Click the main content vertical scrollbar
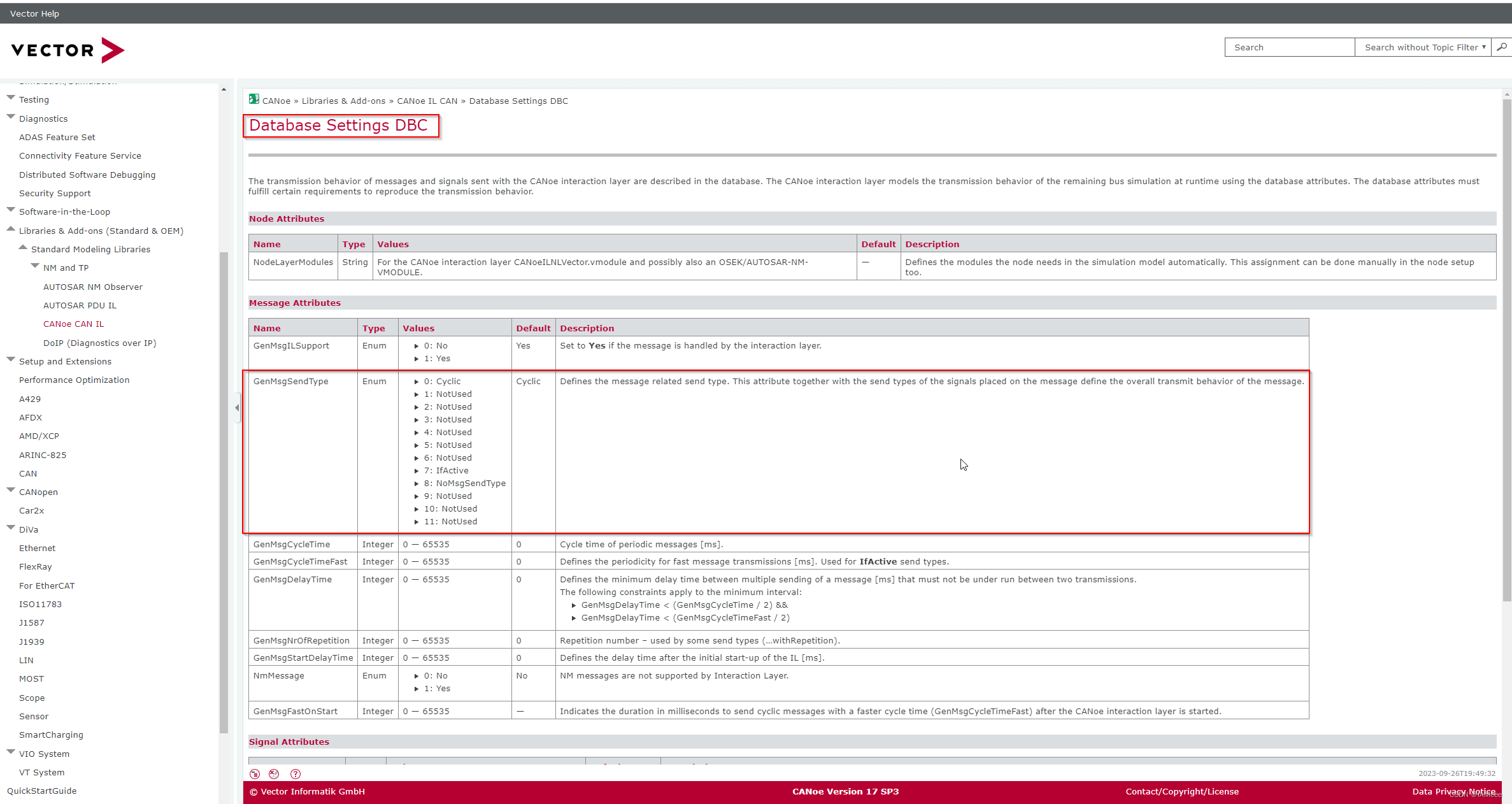1512x804 pixels. pos(1506,350)
